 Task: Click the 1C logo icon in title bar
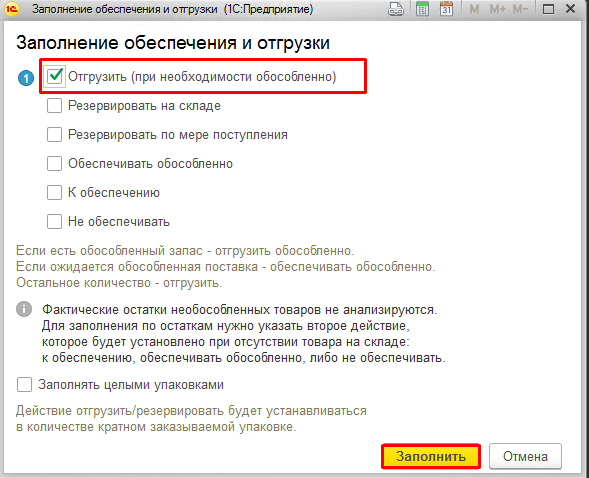coord(12,9)
